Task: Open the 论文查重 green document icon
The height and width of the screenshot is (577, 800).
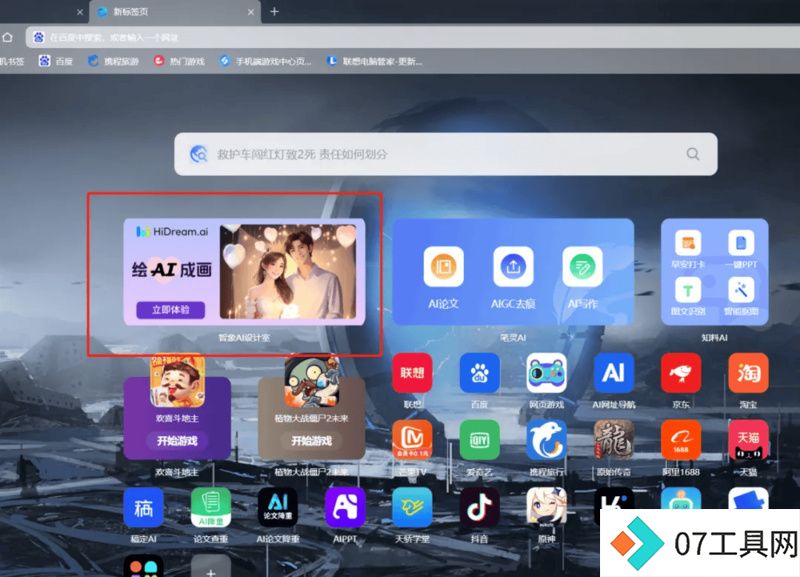Action: pyautogui.click(x=211, y=507)
